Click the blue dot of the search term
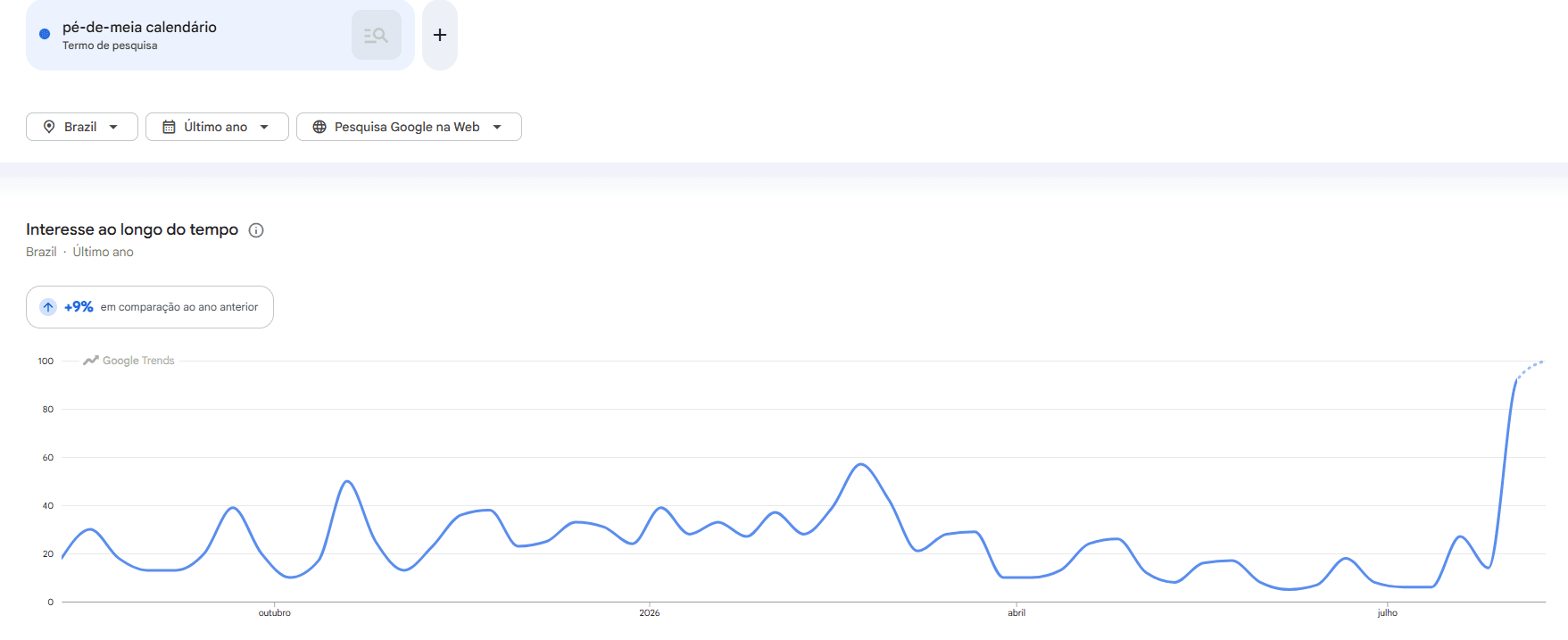 [45, 34]
